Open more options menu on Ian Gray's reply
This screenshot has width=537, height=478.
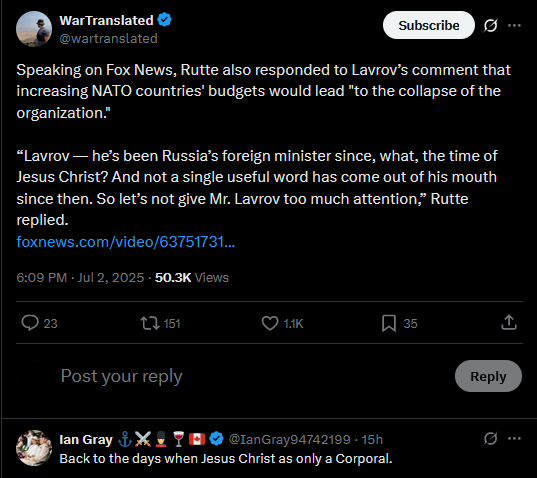coord(514,438)
